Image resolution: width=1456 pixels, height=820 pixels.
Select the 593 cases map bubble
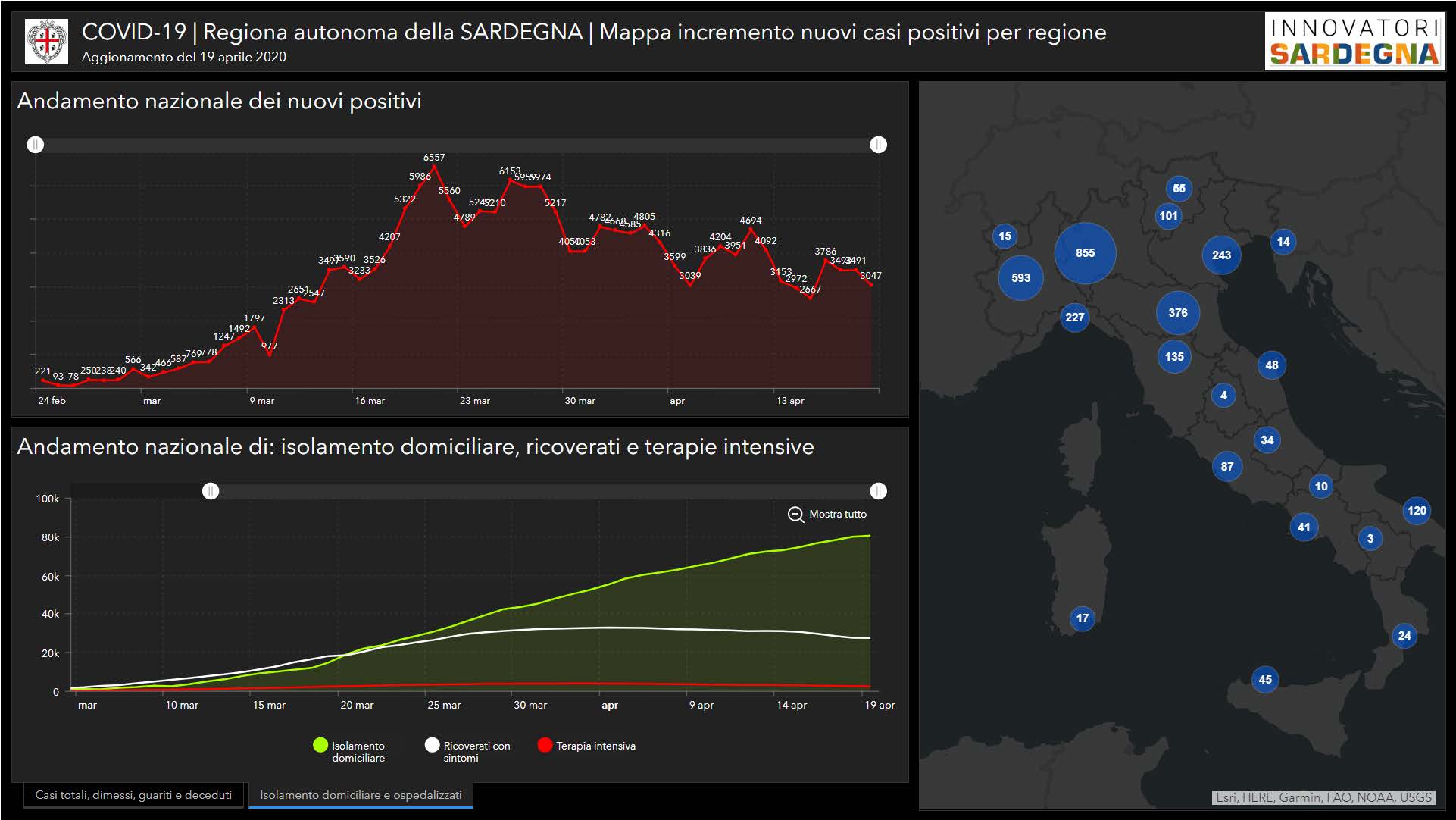click(1020, 278)
